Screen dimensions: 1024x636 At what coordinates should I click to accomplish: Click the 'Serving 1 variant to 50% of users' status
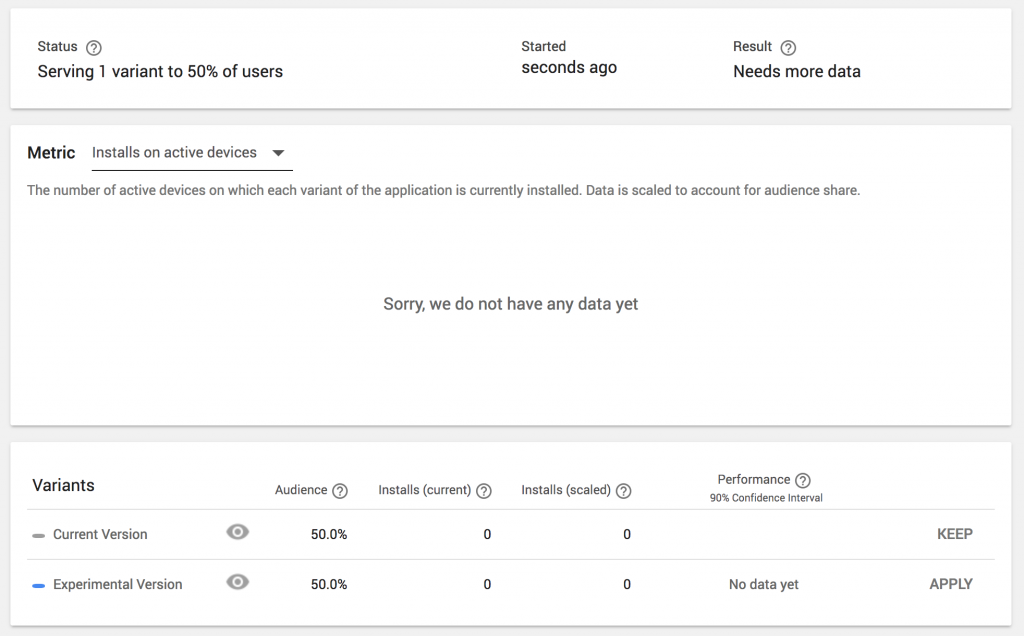coord(160,72)
